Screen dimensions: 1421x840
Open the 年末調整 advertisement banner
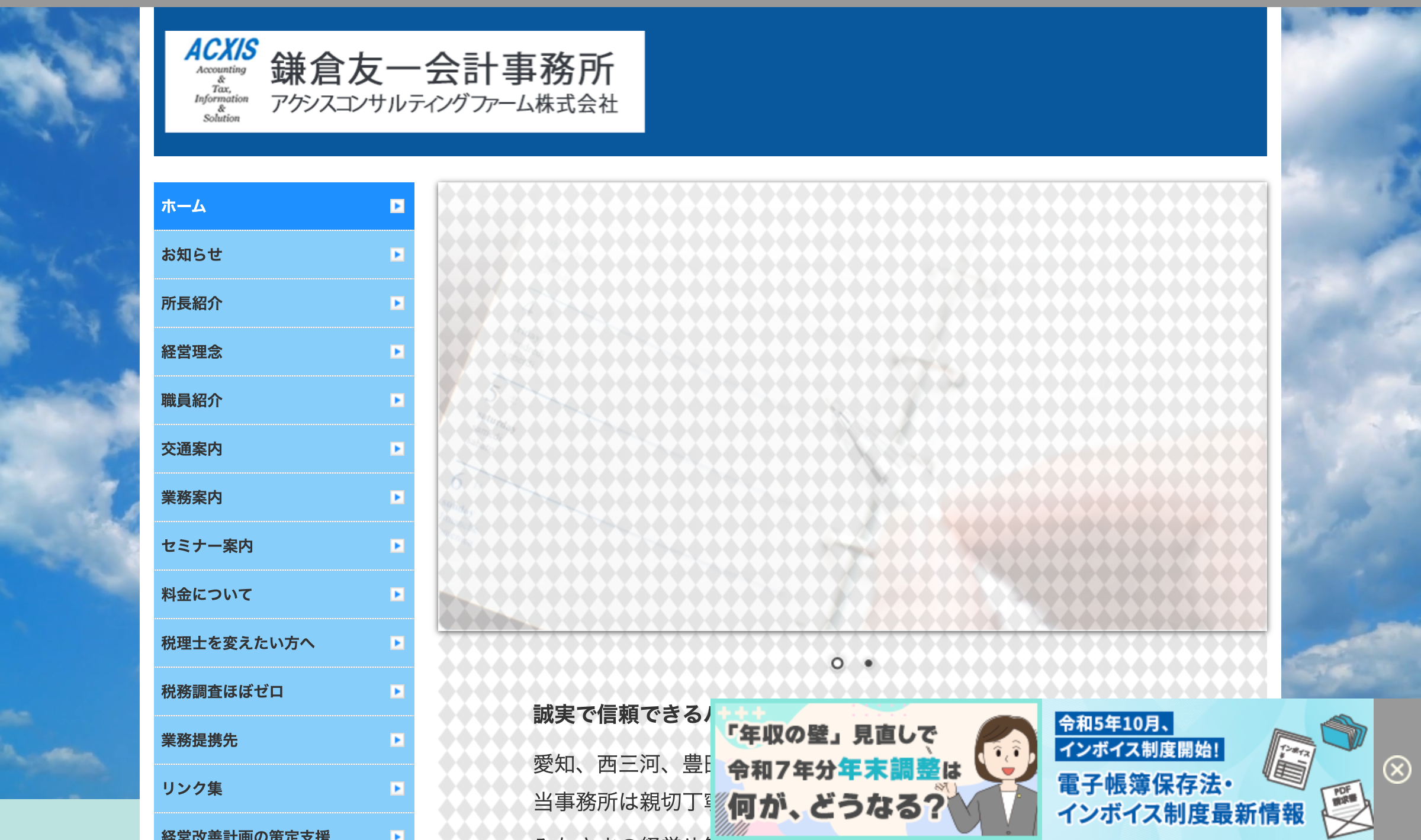(876, 770)
